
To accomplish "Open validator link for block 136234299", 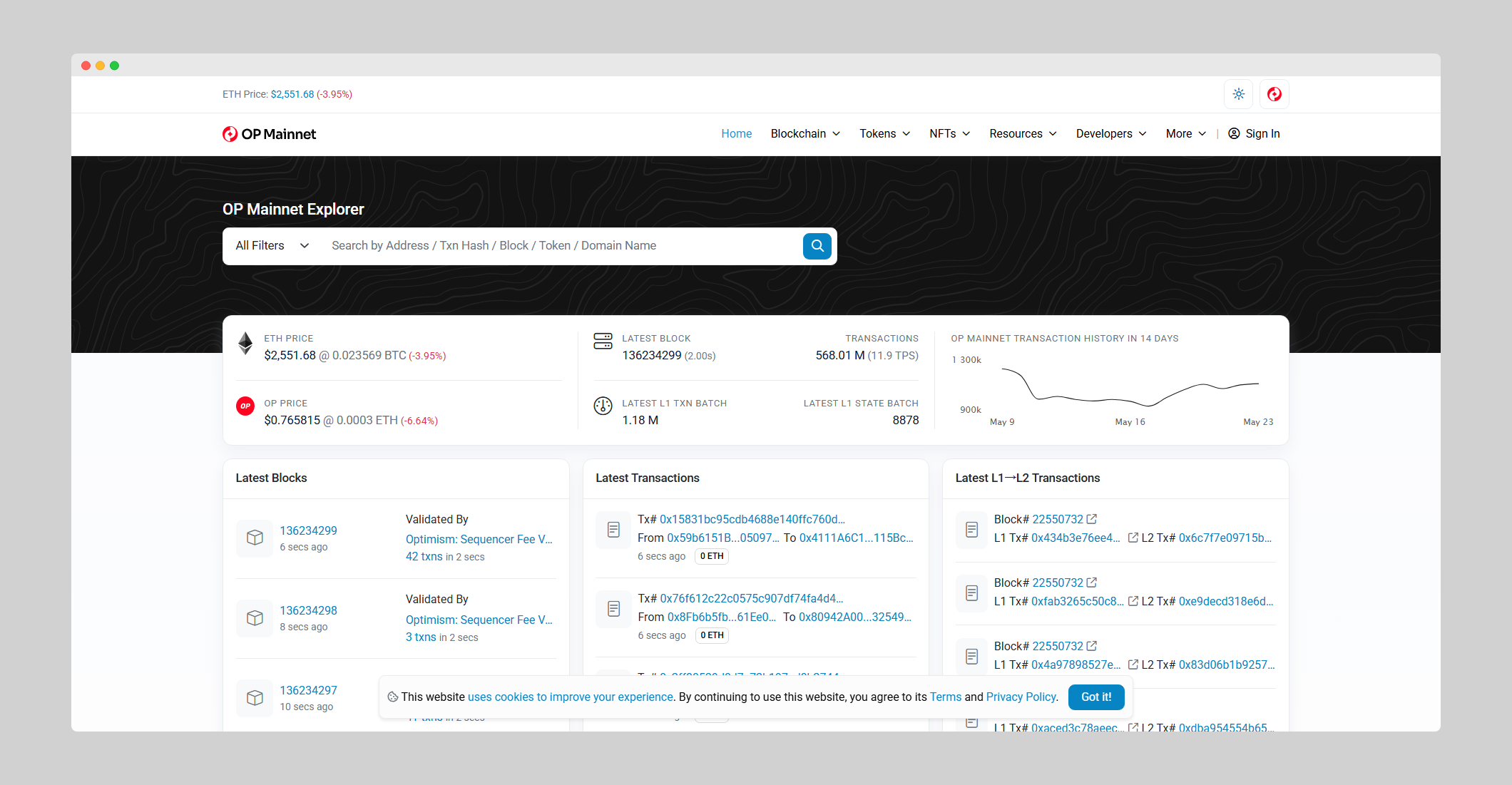I will 479,540.
